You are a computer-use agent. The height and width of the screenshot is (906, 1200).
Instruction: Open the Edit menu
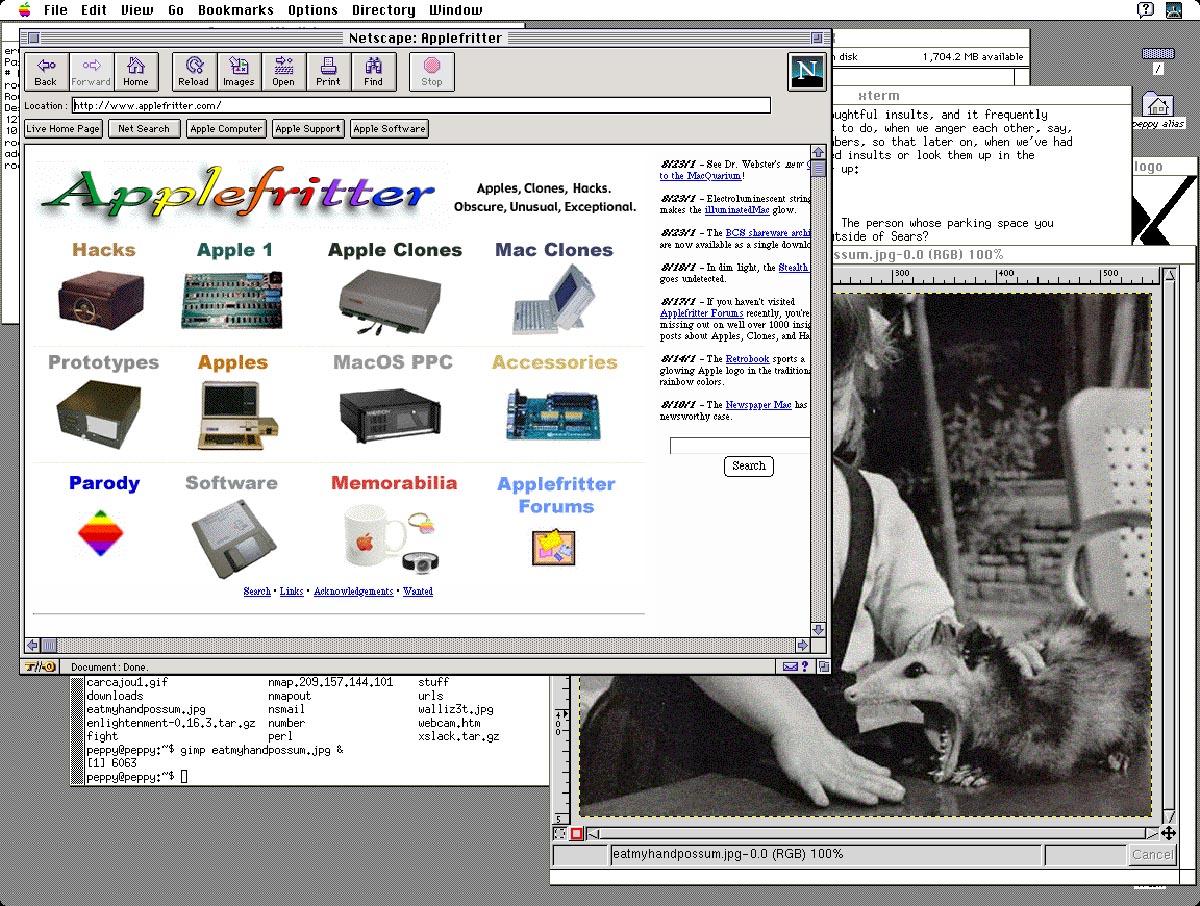[x=94, y=10]
